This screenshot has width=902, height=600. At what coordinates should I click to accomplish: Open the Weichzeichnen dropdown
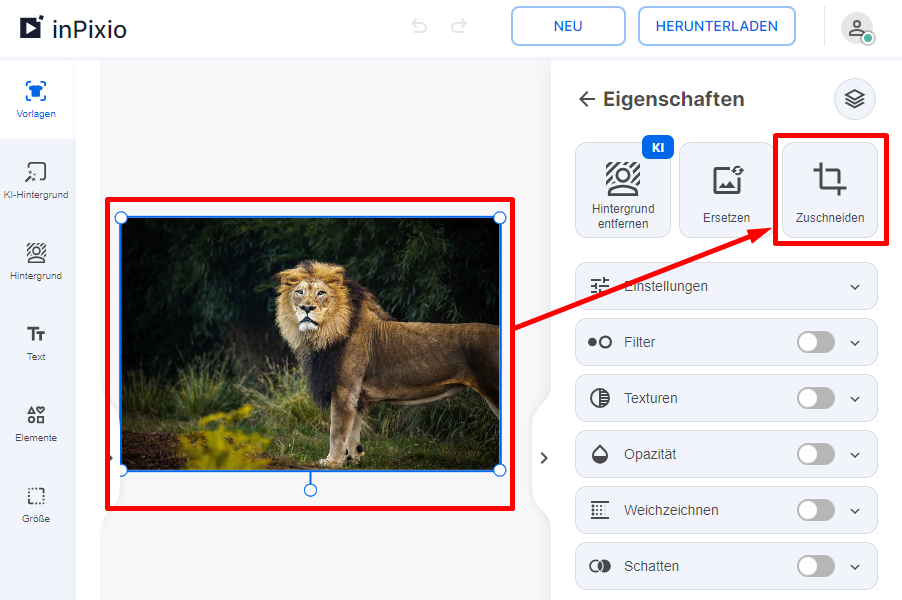click(853, 510)
